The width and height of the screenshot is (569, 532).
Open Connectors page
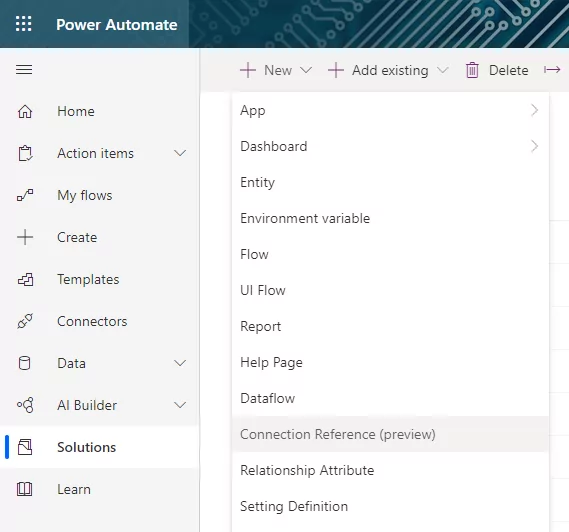[x=92, y=321]
